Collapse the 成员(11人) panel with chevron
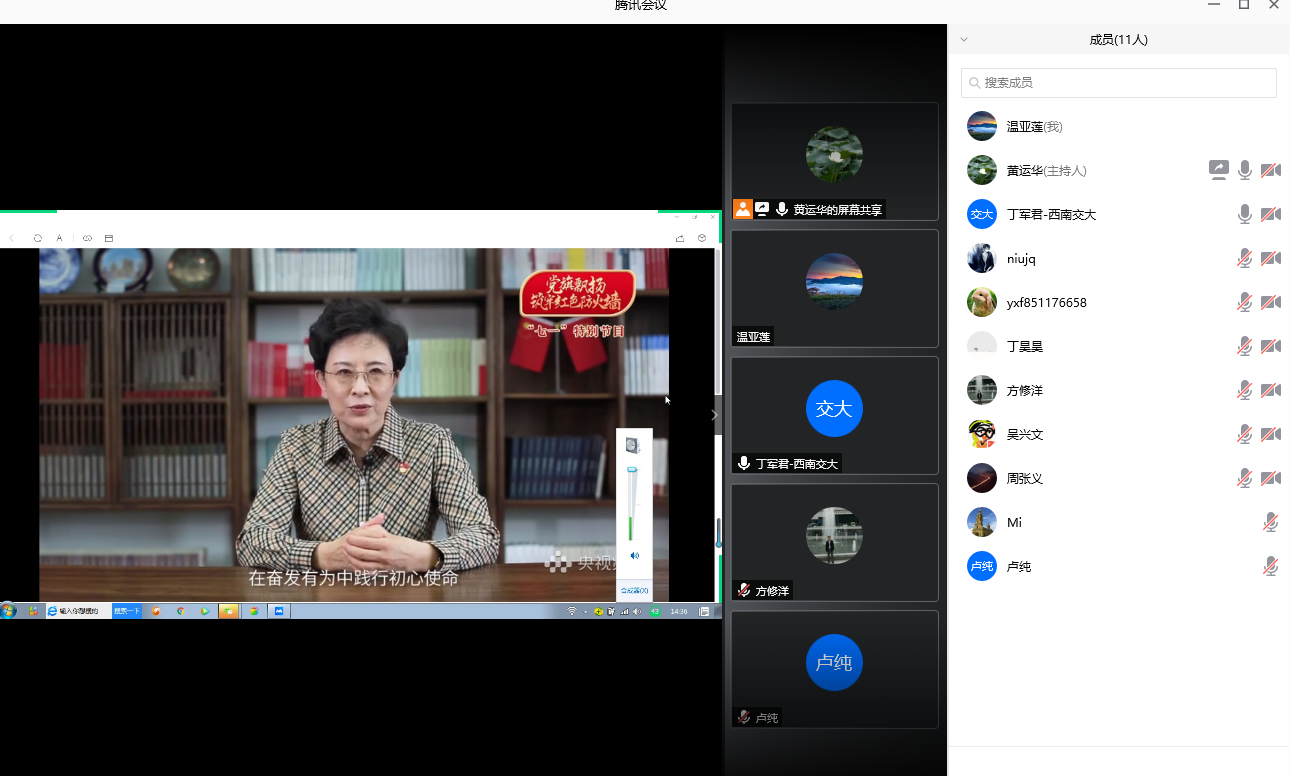Viewport: 1290px width, 776px height. tap(964, 40)
